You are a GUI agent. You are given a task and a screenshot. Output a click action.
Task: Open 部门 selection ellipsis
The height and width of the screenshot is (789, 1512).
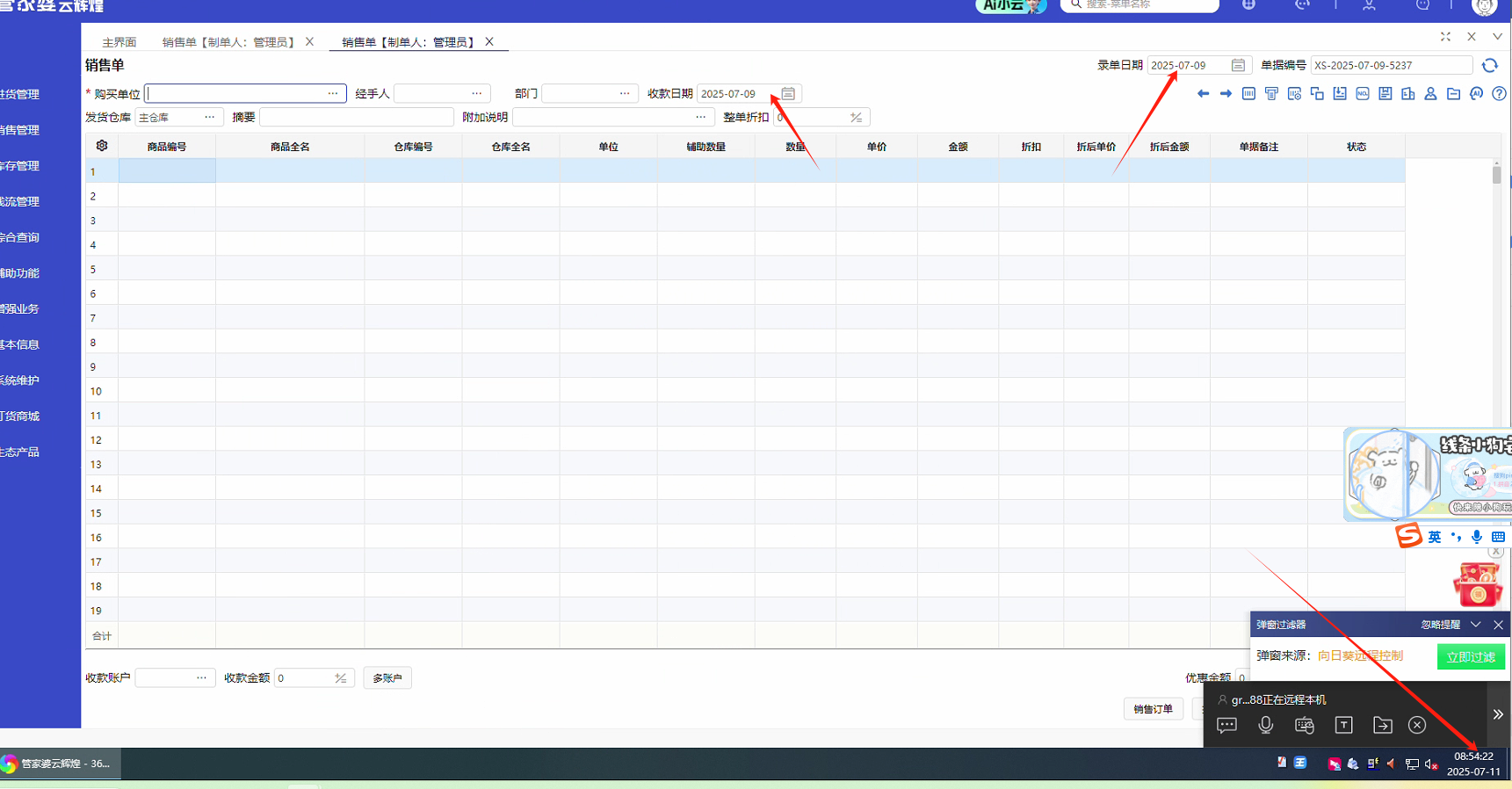click(x=625, y=93)
